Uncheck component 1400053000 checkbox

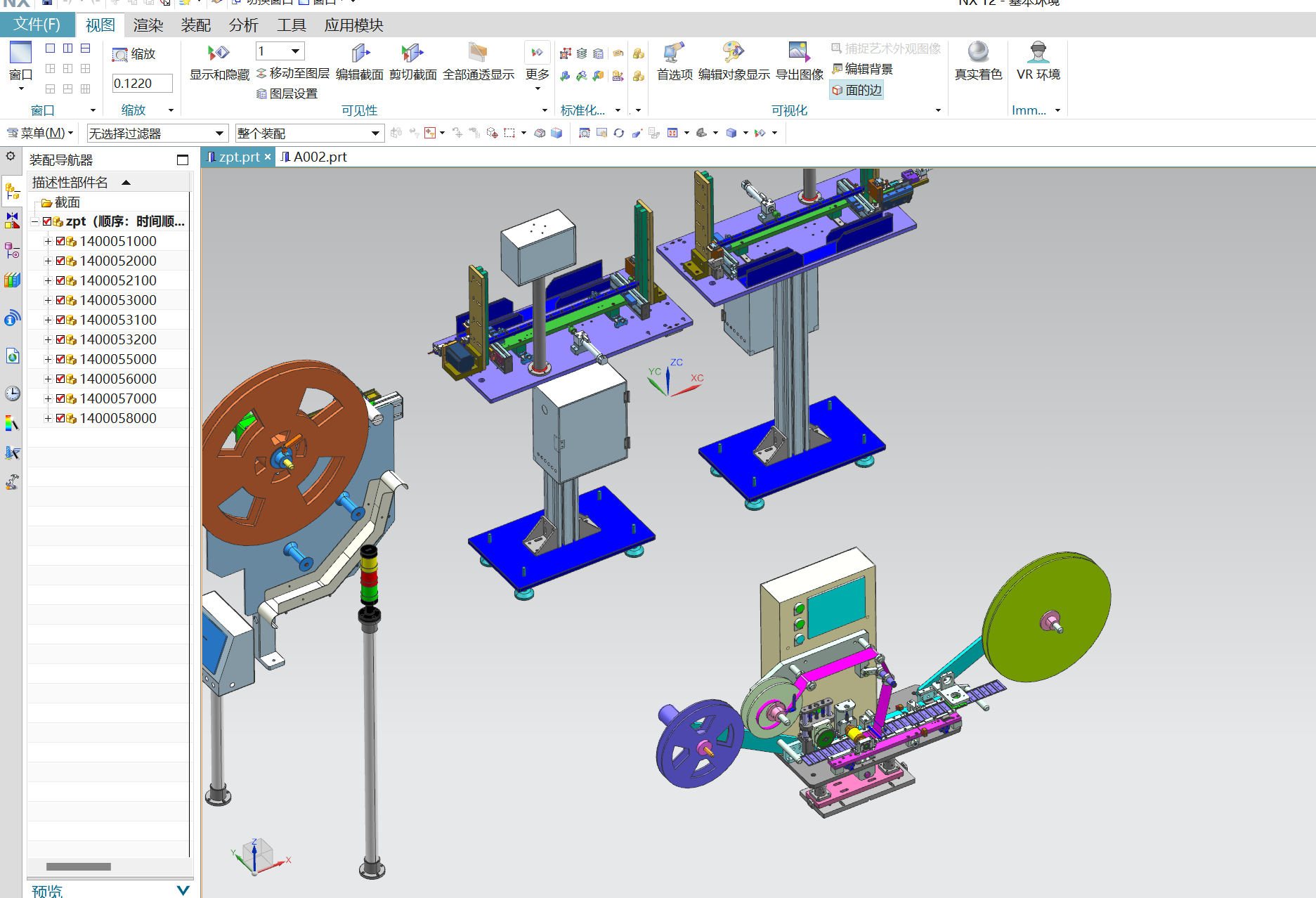pos(60,300)
